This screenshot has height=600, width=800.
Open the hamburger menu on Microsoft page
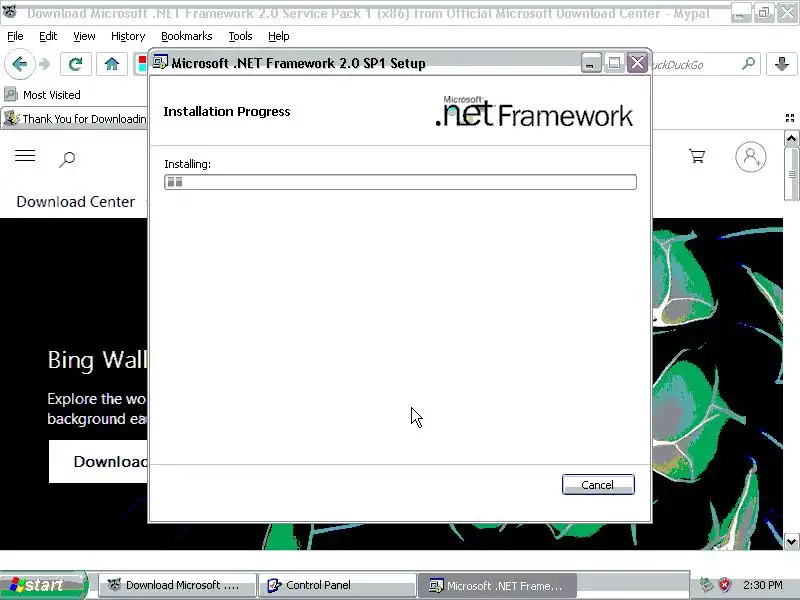25,156
